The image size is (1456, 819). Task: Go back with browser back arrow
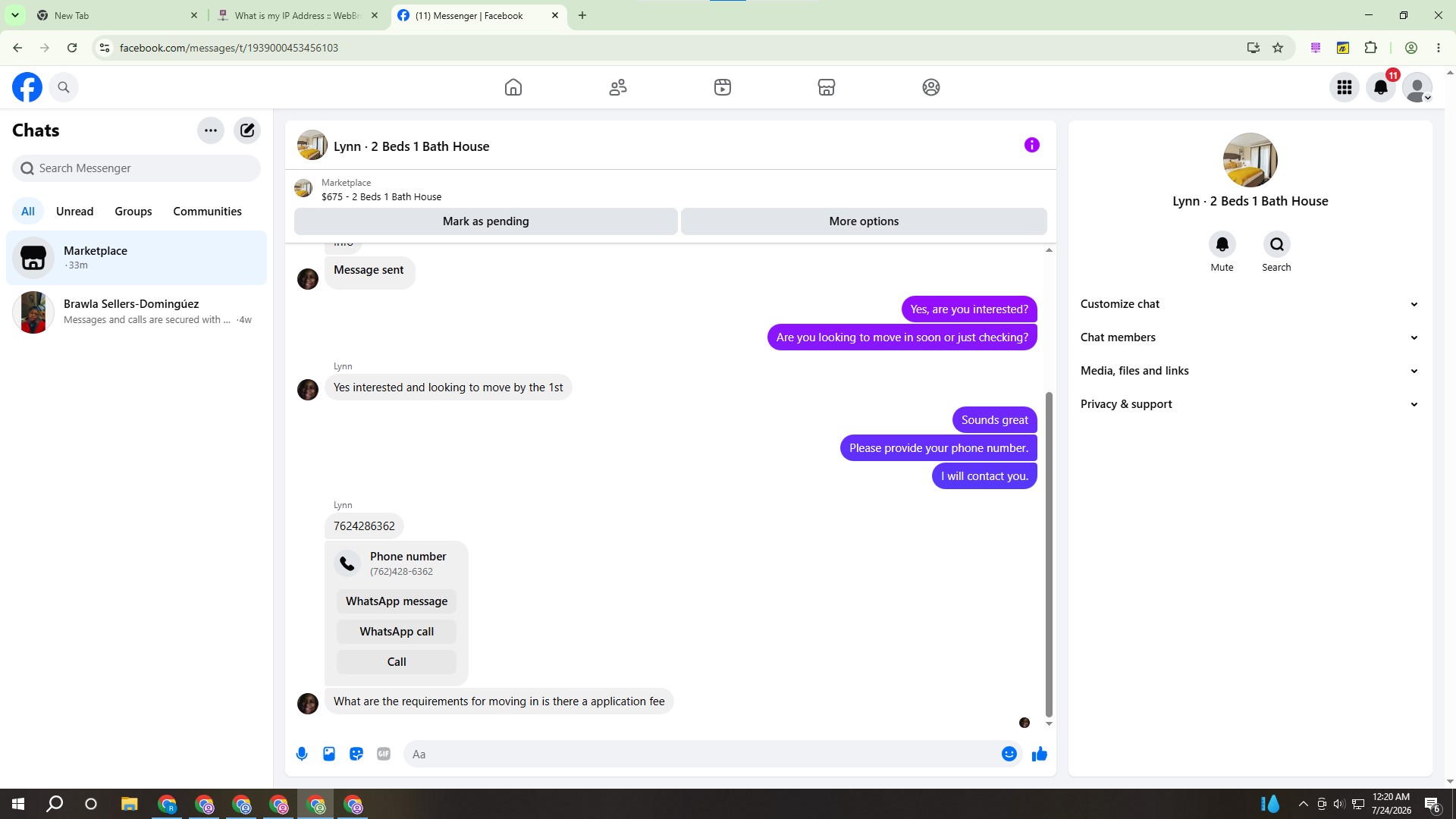click(17, 48)
